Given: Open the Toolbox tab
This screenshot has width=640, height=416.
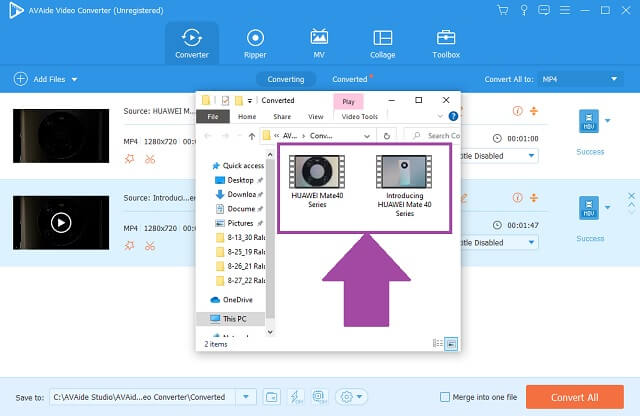Looking at the screenshot, I should pos(446,44).
